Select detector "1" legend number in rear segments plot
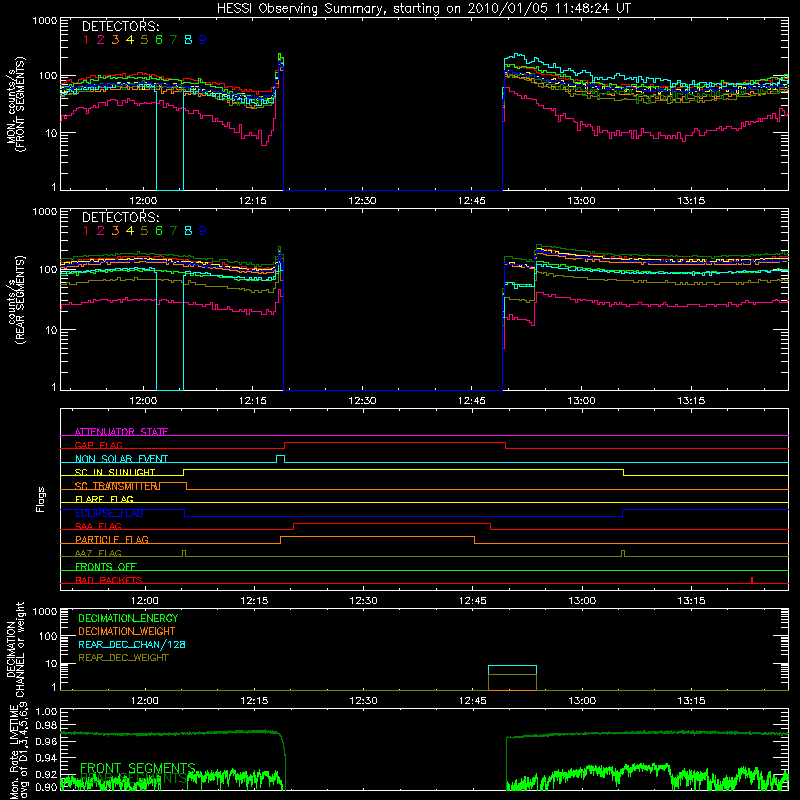This screenshot has width=800, height=800. click(86, 231)
